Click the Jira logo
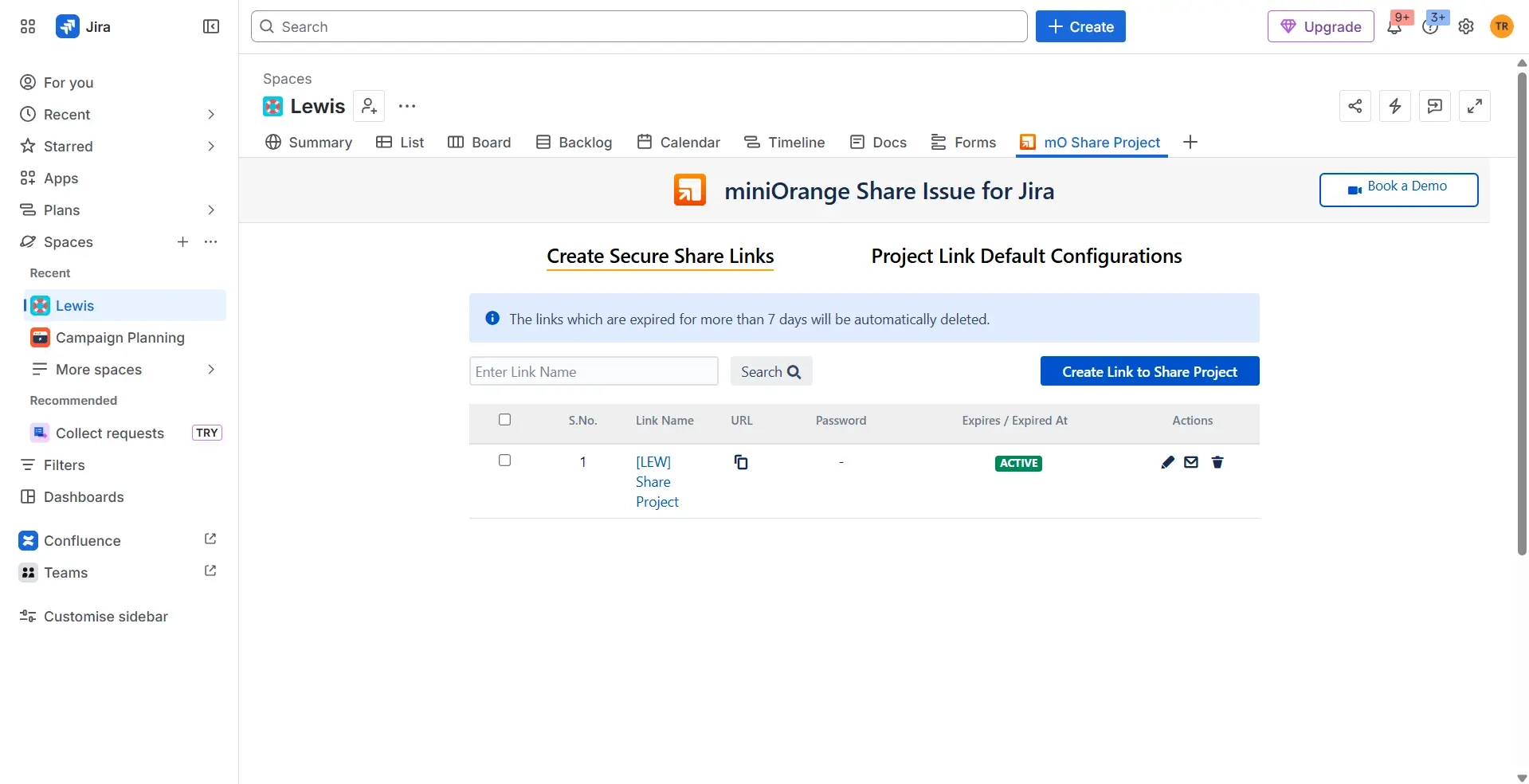1529x784 pixels. click(x=83, y=26)
